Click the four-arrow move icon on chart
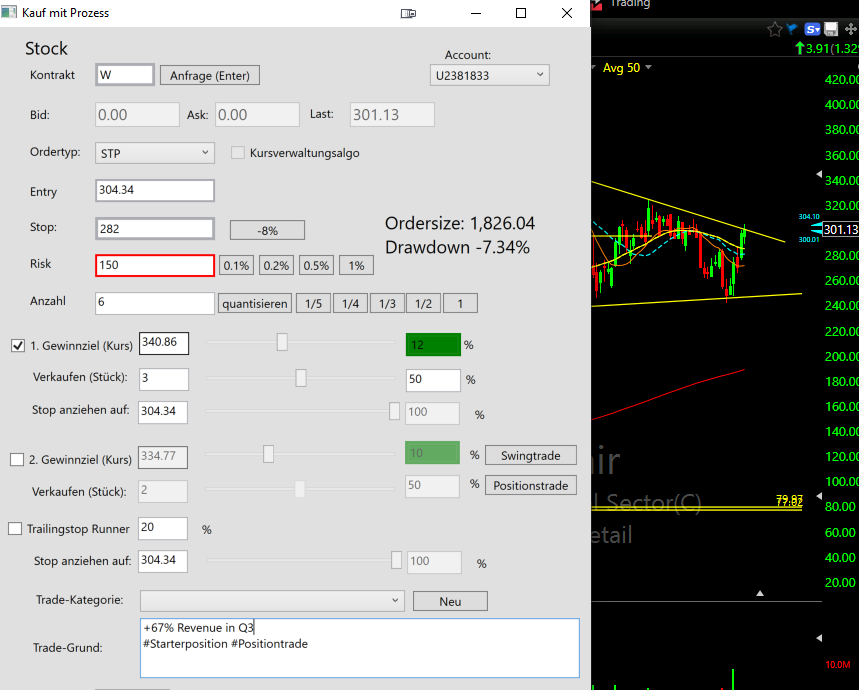 click(851, 29)
